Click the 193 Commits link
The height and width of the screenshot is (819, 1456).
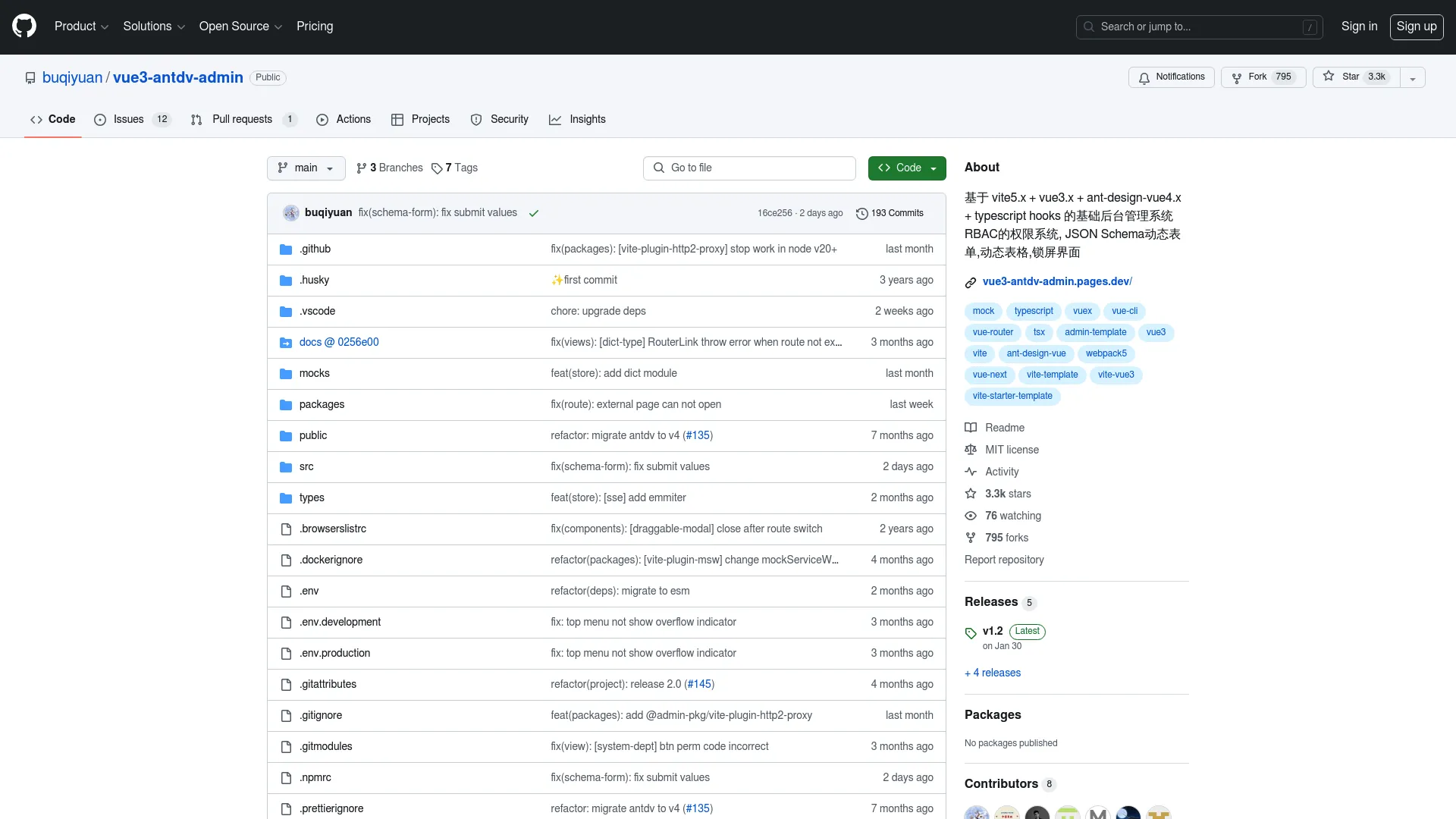pos(890,214)
